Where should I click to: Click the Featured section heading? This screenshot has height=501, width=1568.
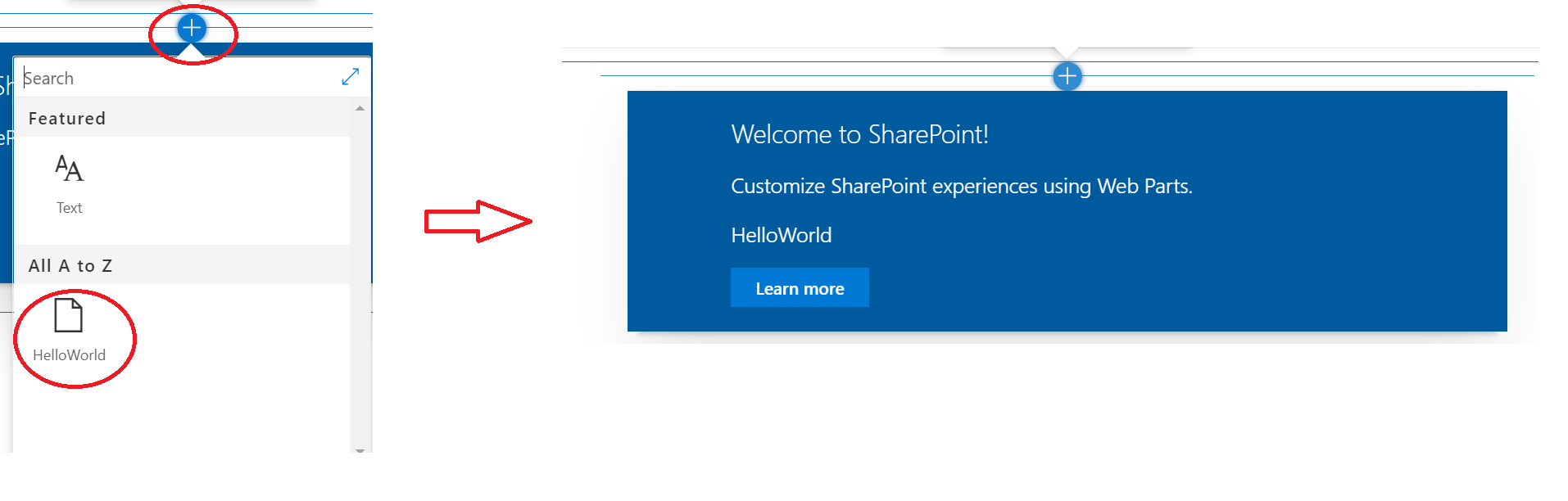[x=67, y=119]
